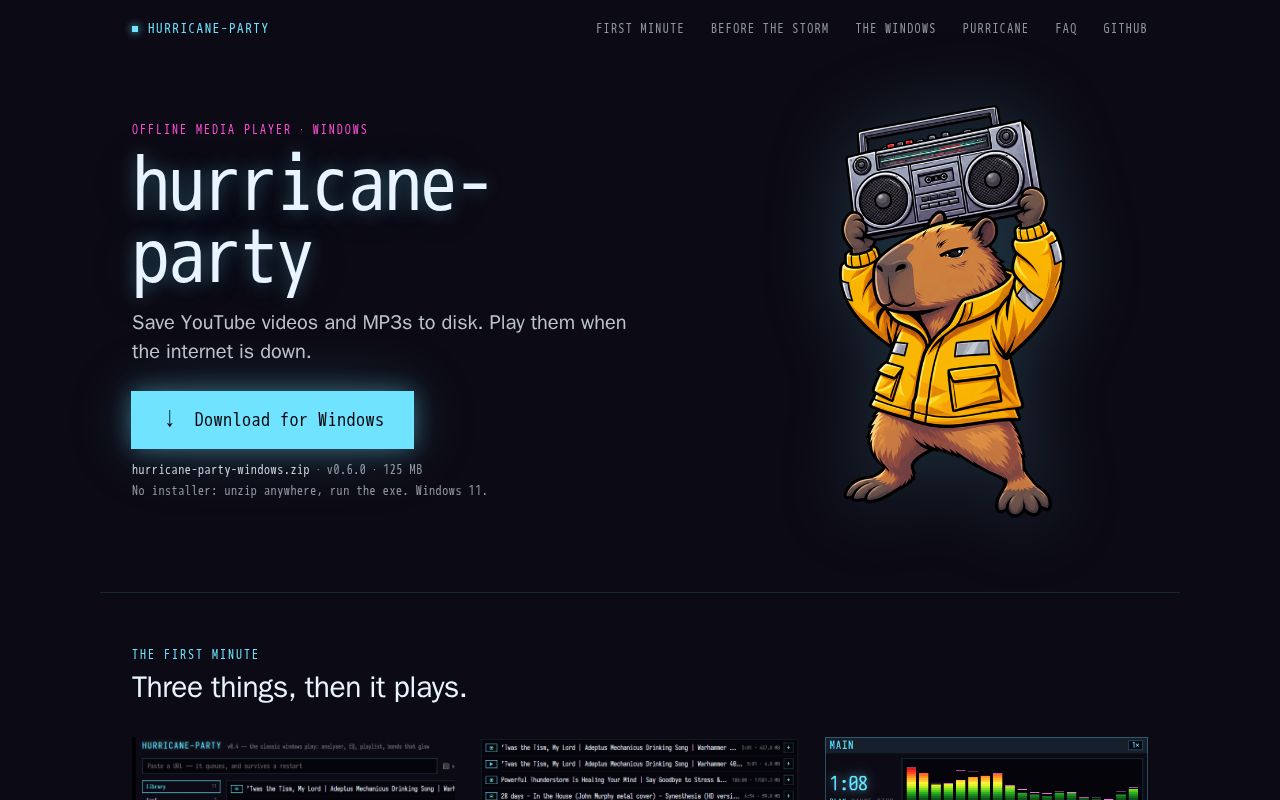Open THE WINDOWS nav link
Screen dimensions: 1280x800
coord(896,29)
